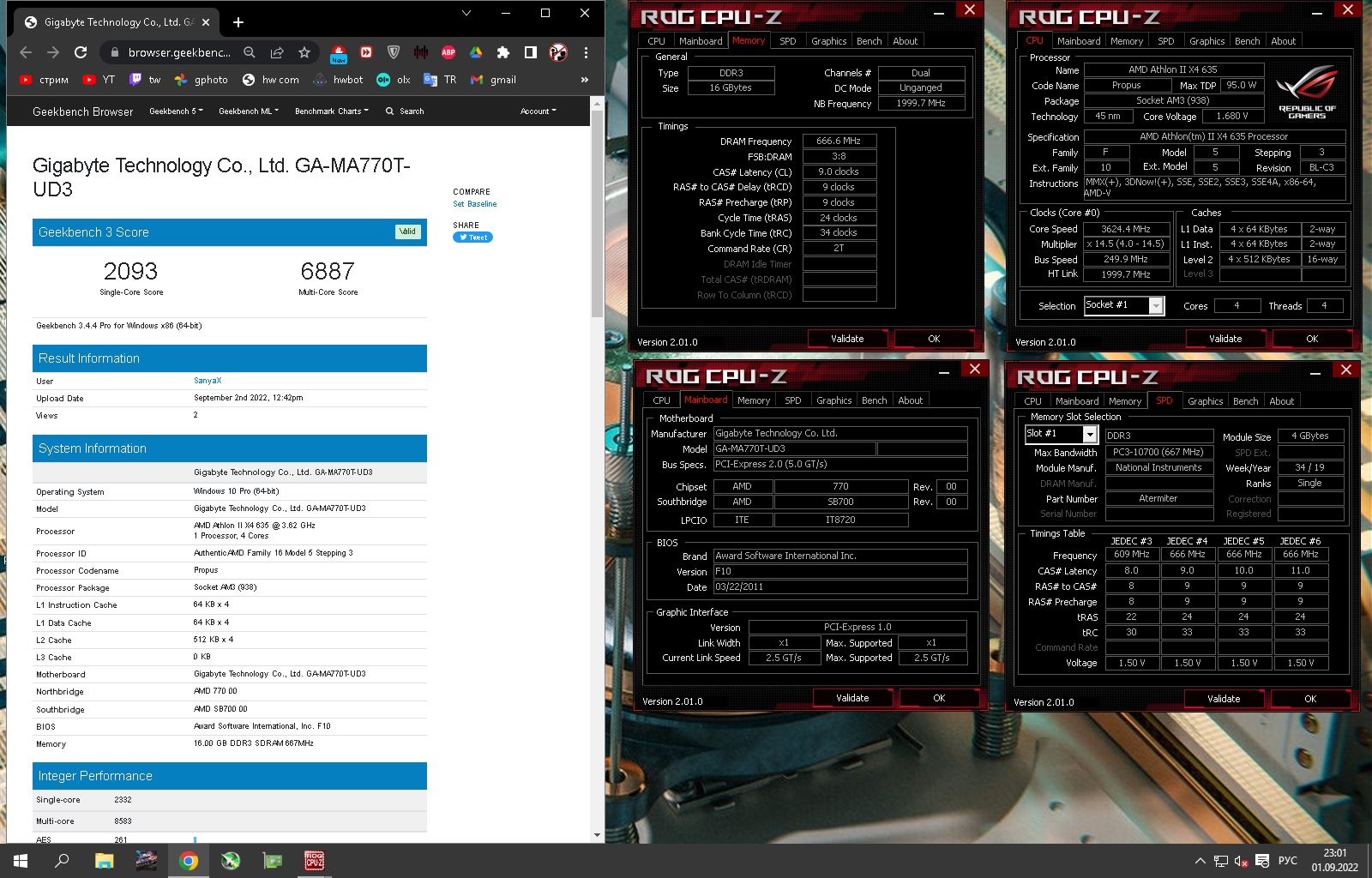This screenshot has width=1372, height=878.
Task: Bookmark this page with the star icon
Action: [x=304, y=52]
